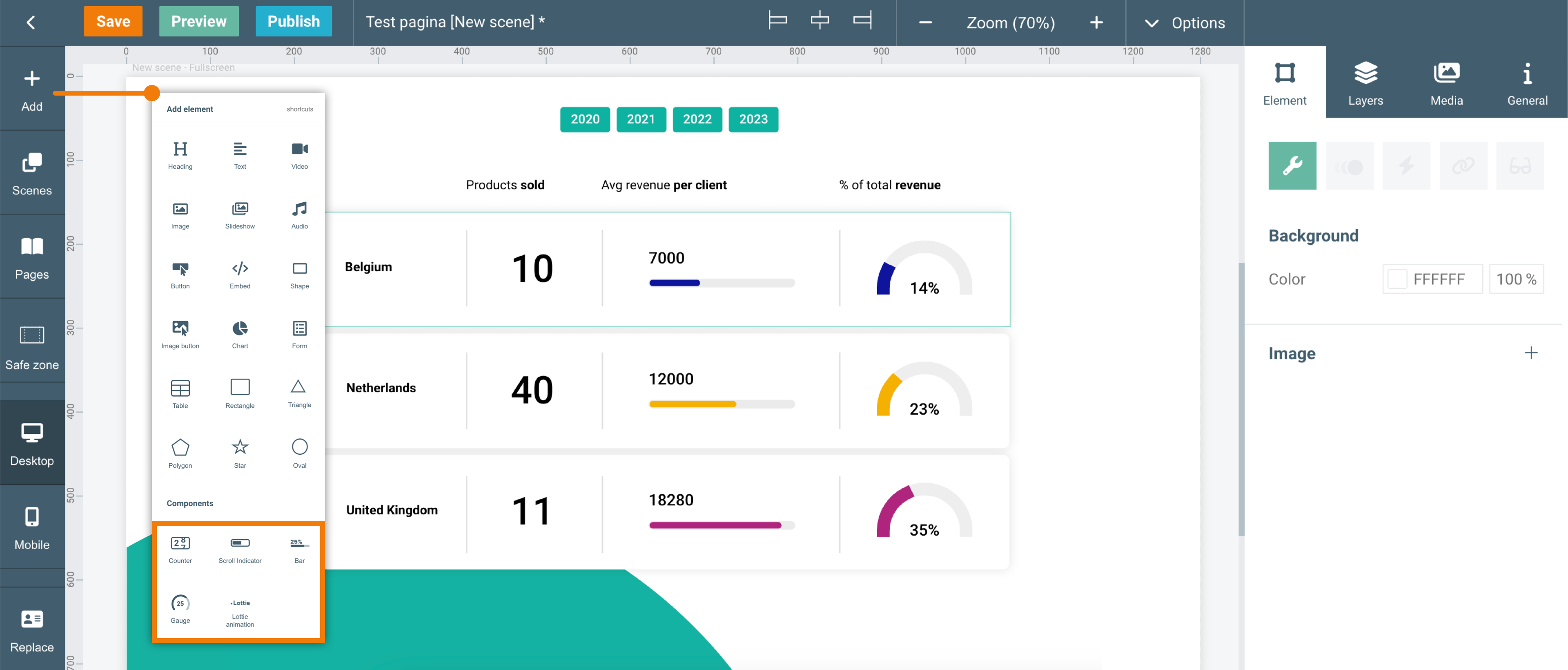
Task: Add a Slideshow element
Action: 240,215
